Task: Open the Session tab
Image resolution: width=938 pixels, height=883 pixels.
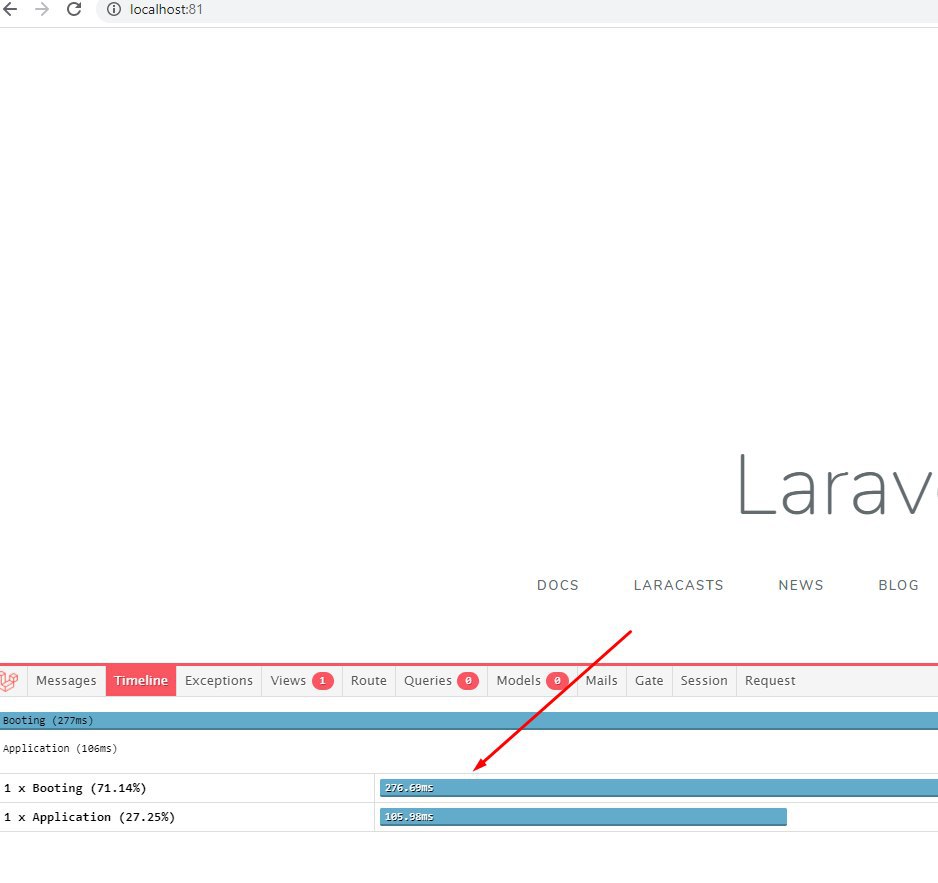Action: 704,681
